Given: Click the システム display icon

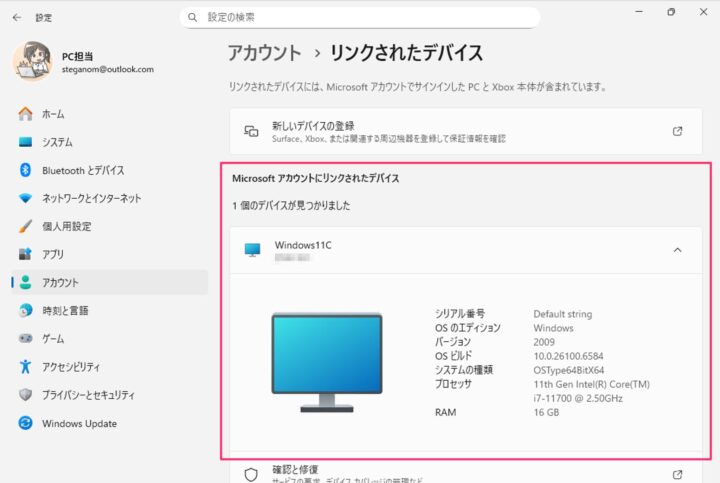Looking at the screenshot, I should pos(26,142).
